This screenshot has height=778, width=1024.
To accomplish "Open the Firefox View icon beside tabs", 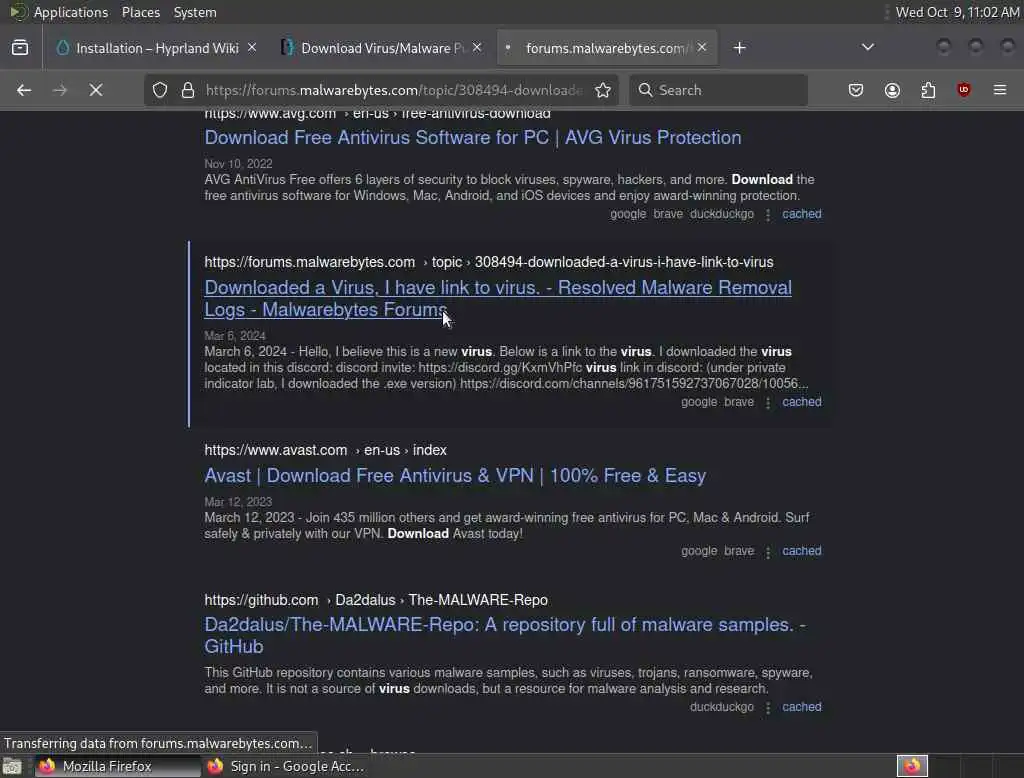I will coord(20,48).
